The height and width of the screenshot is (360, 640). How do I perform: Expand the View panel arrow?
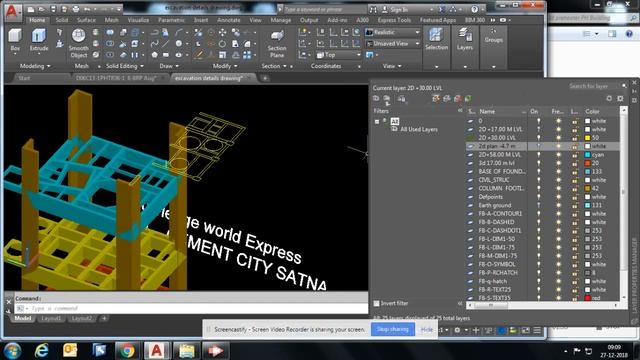pos(400,66)
